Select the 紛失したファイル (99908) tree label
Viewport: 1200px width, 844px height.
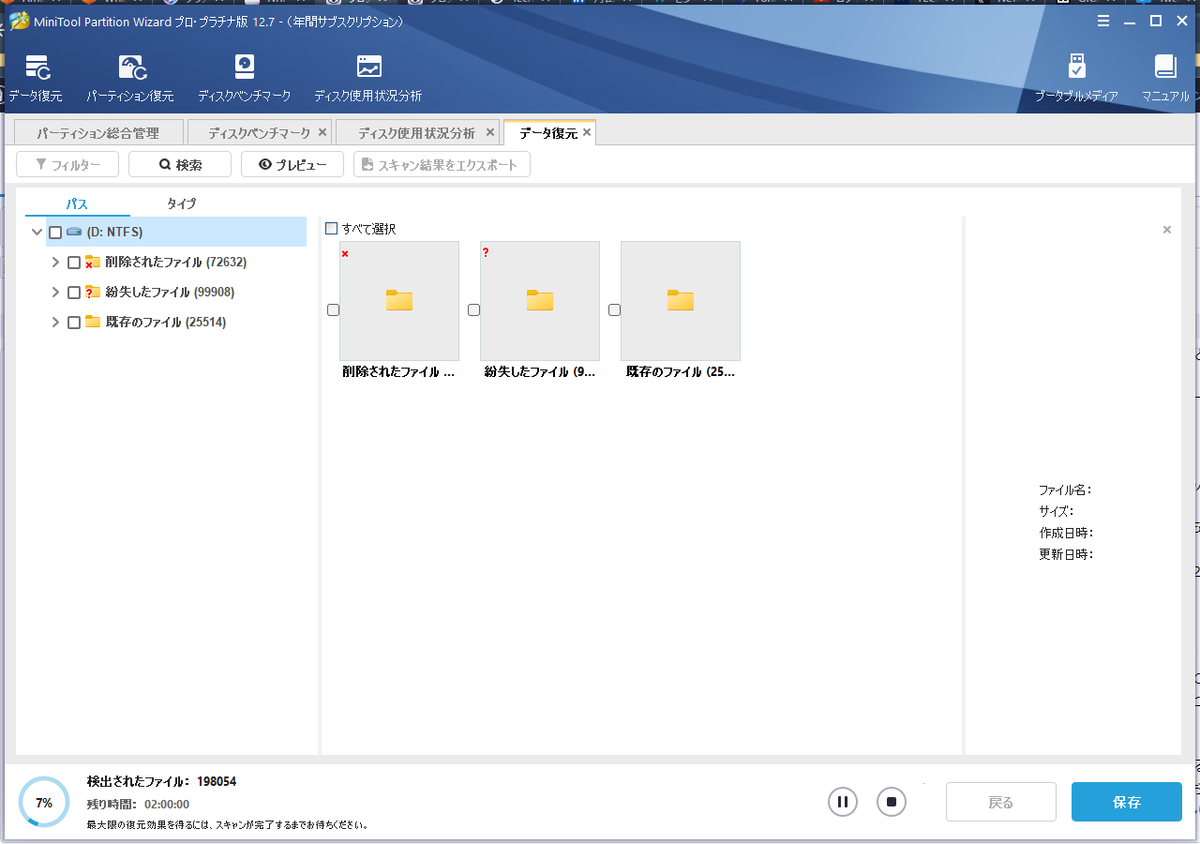click(x=170, y=292)
